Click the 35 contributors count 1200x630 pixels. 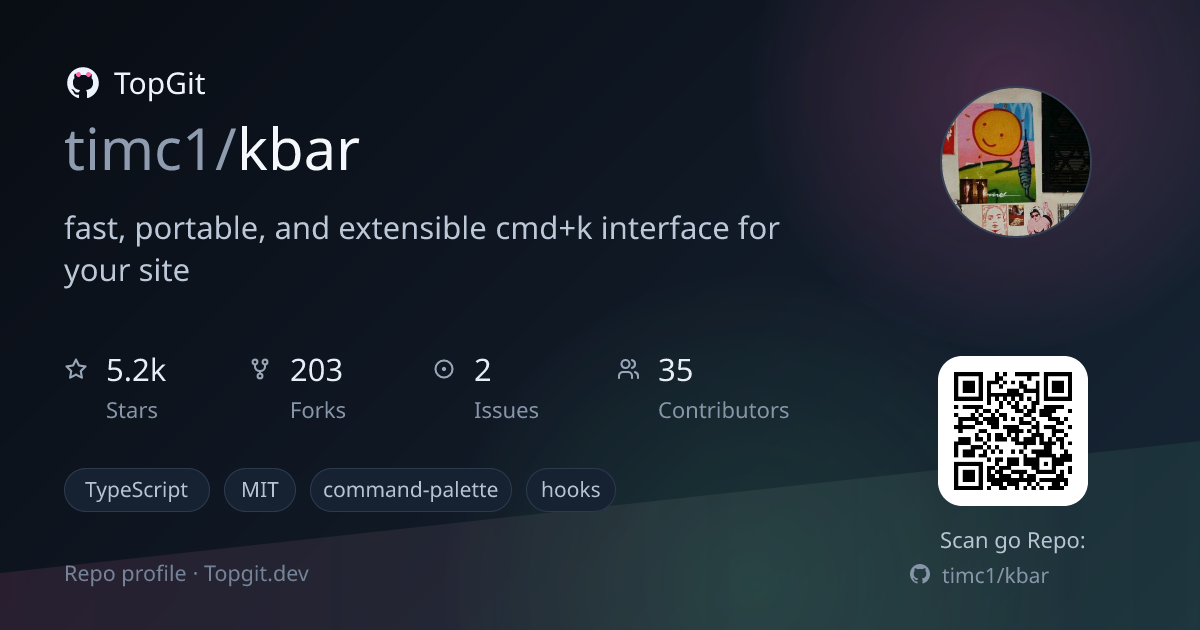pyautogui.click(x=675, y=371)
